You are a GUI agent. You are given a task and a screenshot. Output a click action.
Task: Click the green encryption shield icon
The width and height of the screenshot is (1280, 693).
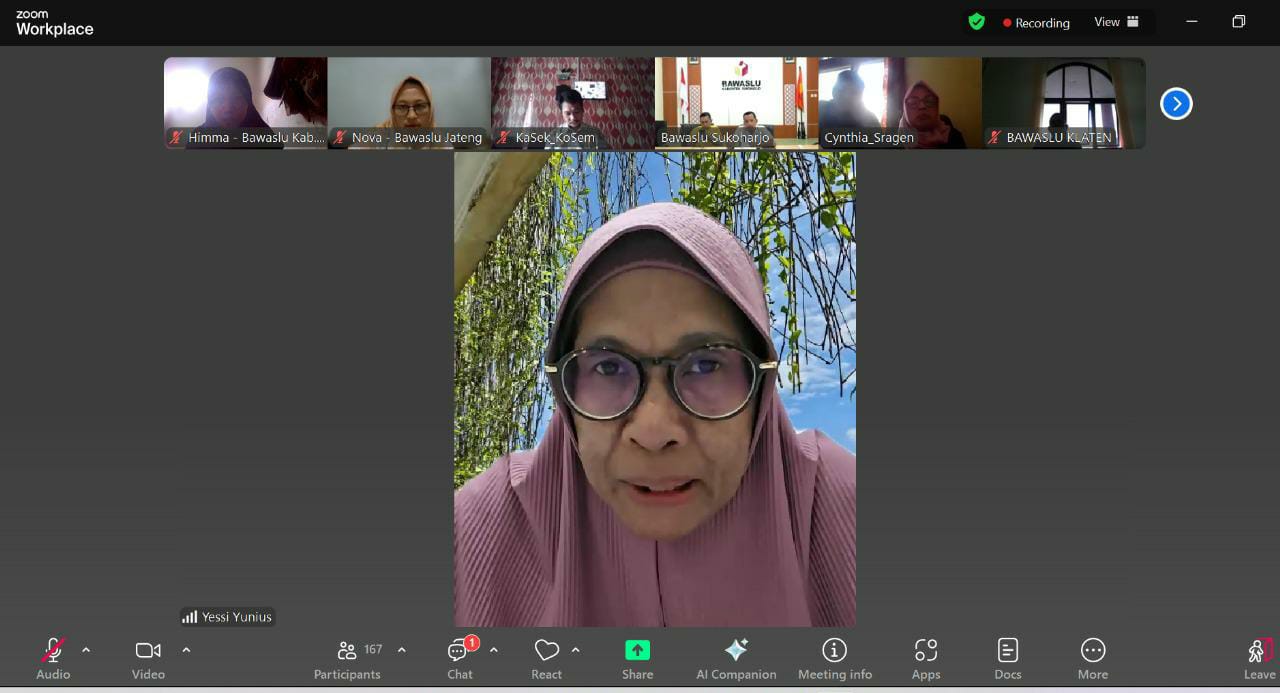(976, 21)
